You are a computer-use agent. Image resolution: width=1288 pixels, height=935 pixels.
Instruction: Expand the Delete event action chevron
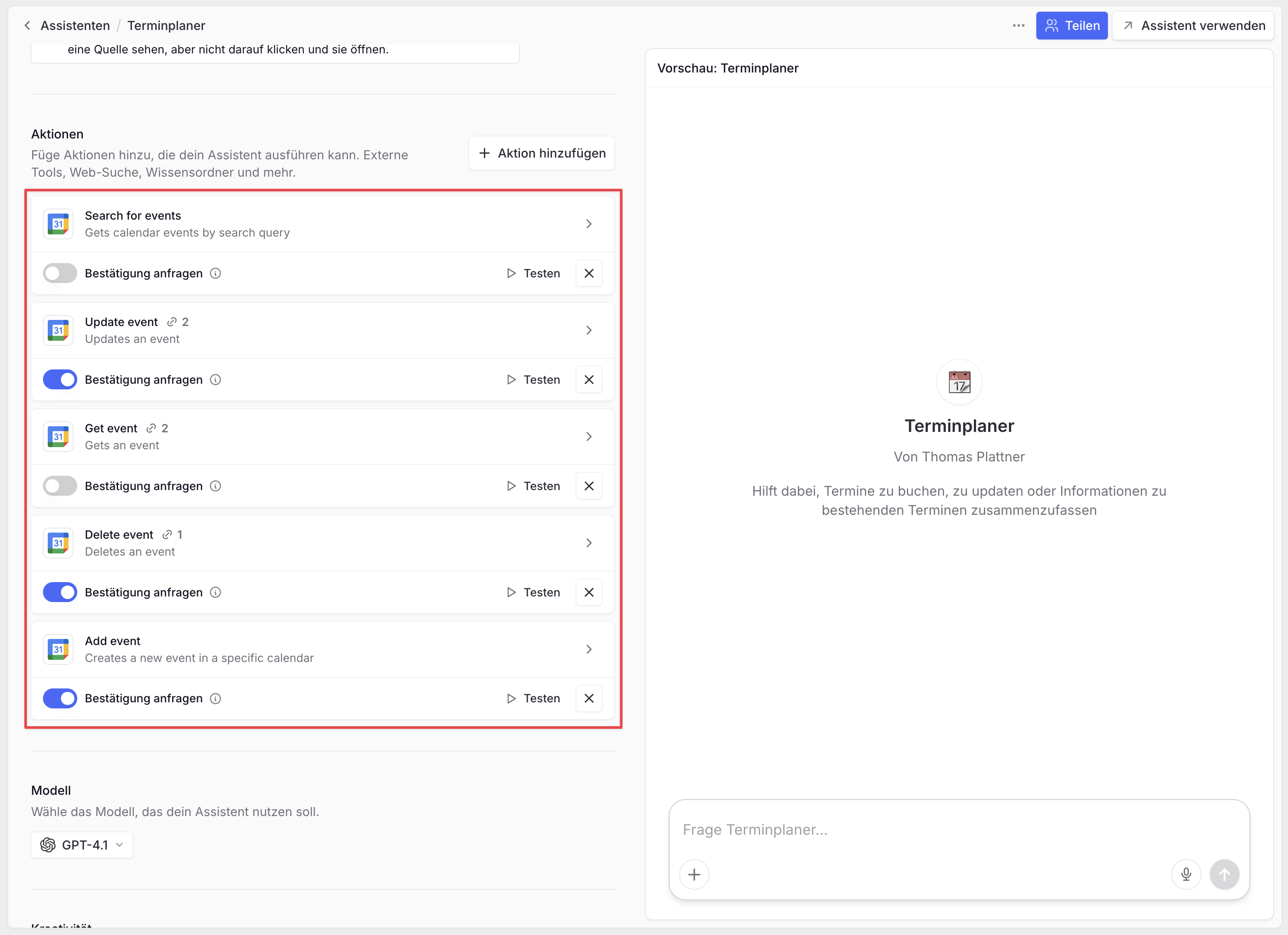[588, 543]
